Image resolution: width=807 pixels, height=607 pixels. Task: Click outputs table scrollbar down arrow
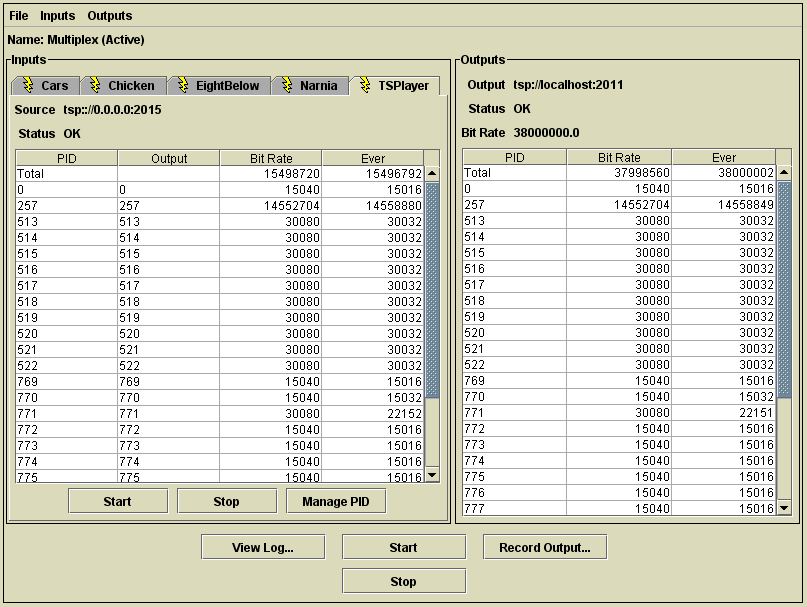point(784,508)
